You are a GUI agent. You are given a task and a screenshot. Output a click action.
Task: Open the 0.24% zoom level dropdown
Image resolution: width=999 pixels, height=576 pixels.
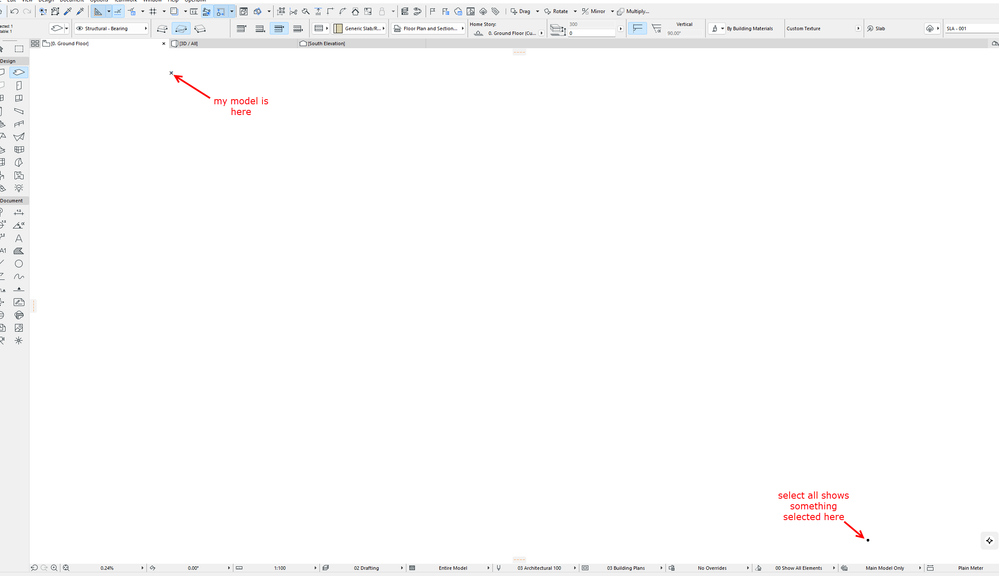click(x=103, y=568)
